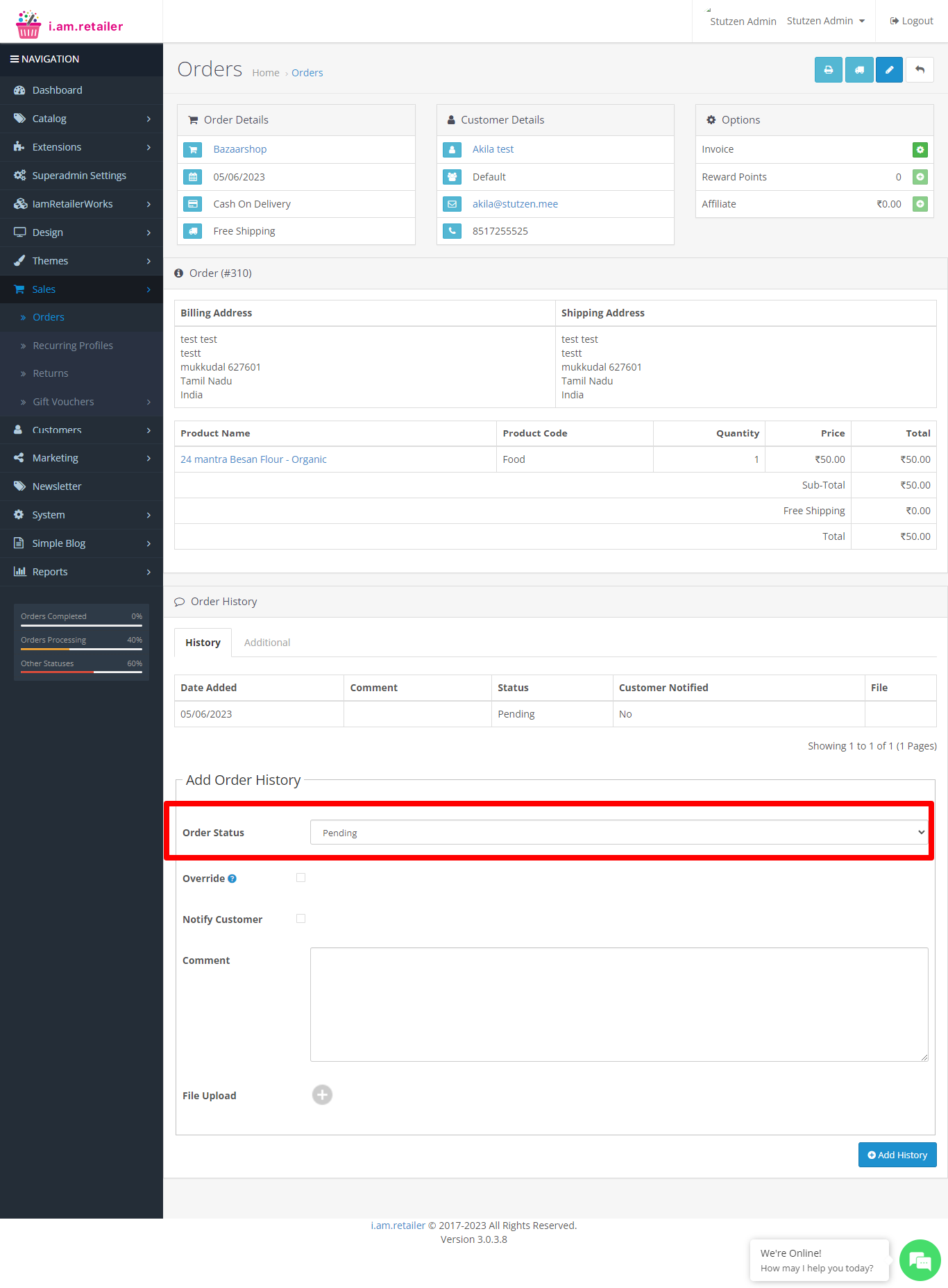Click the Reports chart icon
948x1288 pixels.
19,572
